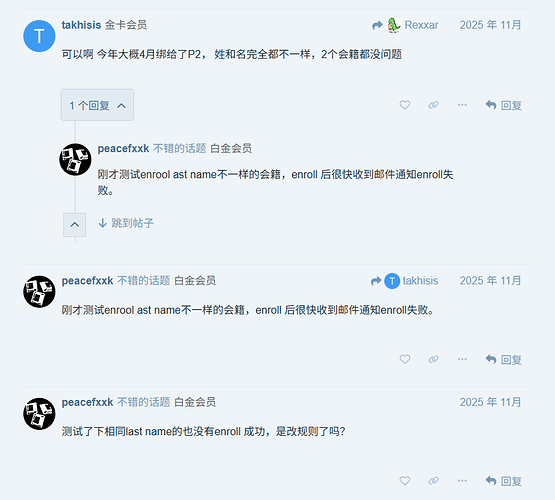Like the peacefxxk enroll failure post
Image resolution: width=555 pixels, height=500 pixels.
[405, 360]
